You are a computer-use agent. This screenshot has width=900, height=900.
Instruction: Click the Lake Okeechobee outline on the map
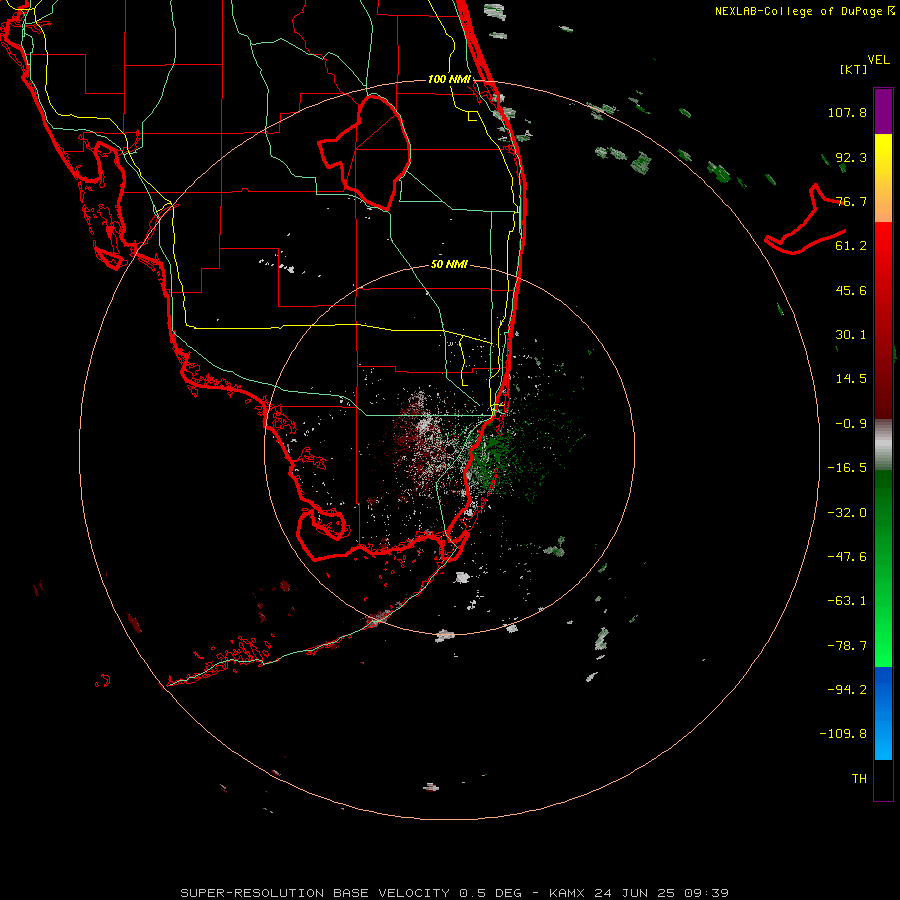coord(364,152)
